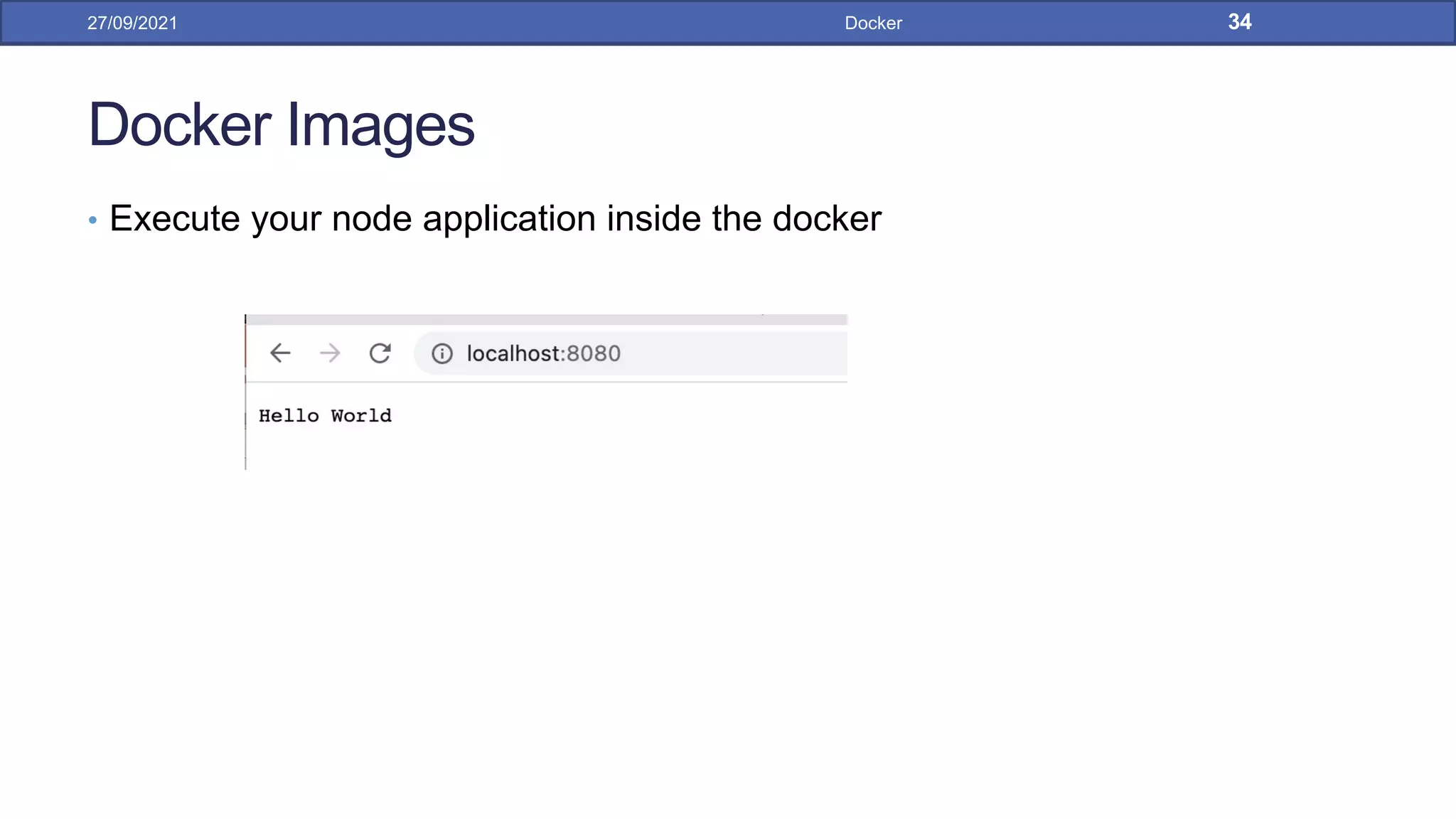Click the word 'Hello' in the page output
Screen dimensions: 1456x819
(289, 416)
